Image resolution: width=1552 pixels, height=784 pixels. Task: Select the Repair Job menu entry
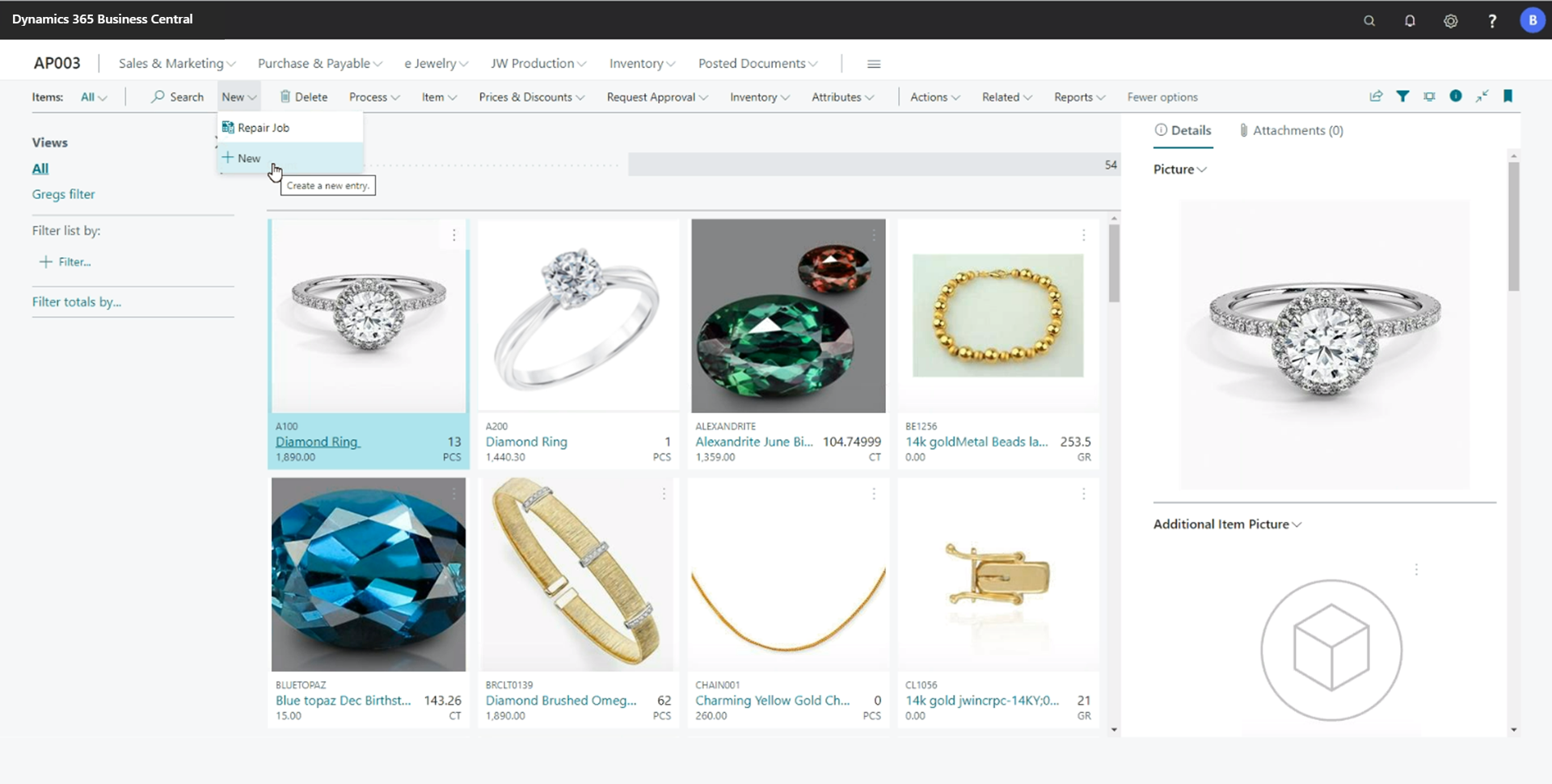[x=263, y=127]
